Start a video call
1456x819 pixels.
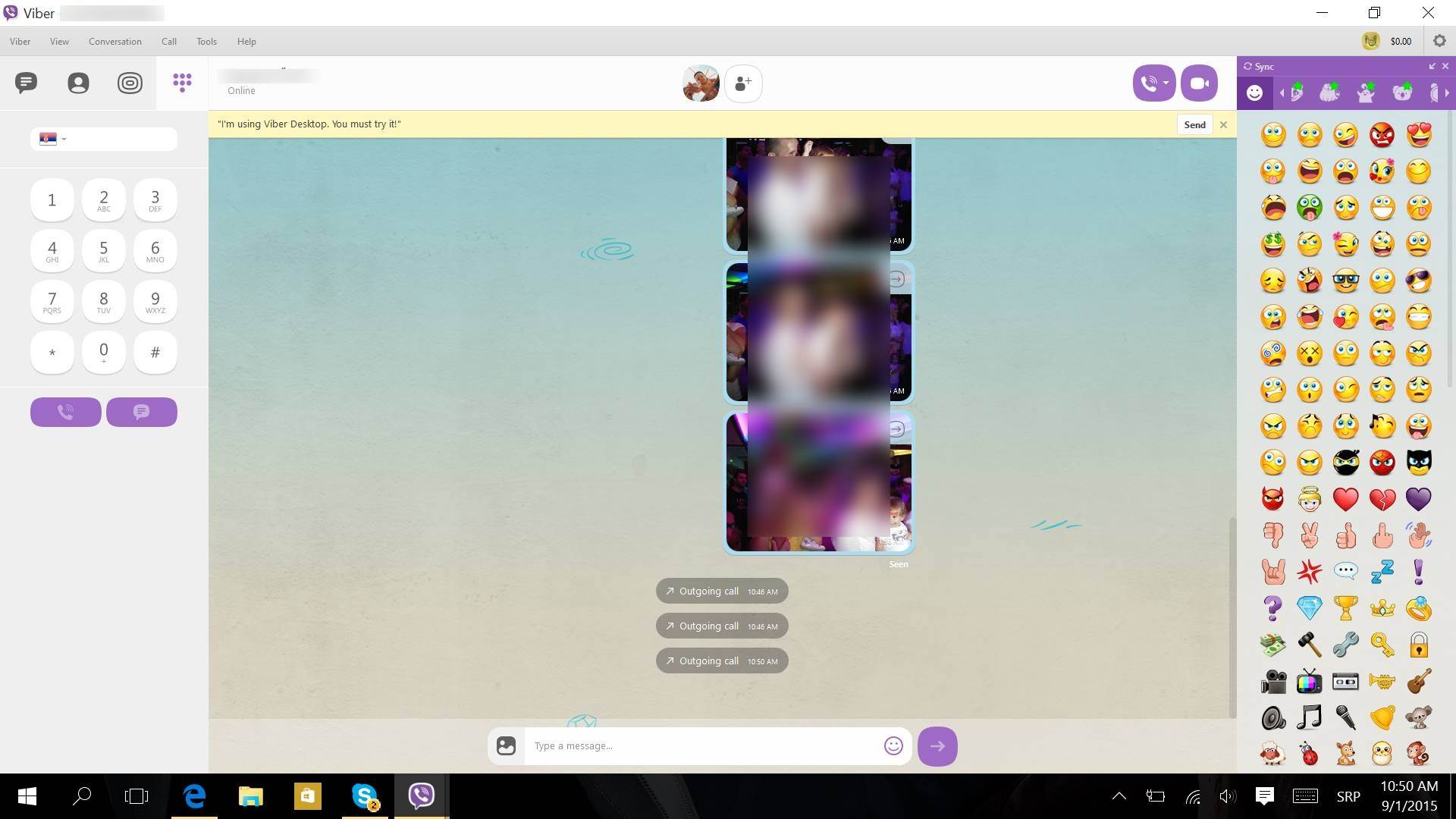coord(1199,83)
